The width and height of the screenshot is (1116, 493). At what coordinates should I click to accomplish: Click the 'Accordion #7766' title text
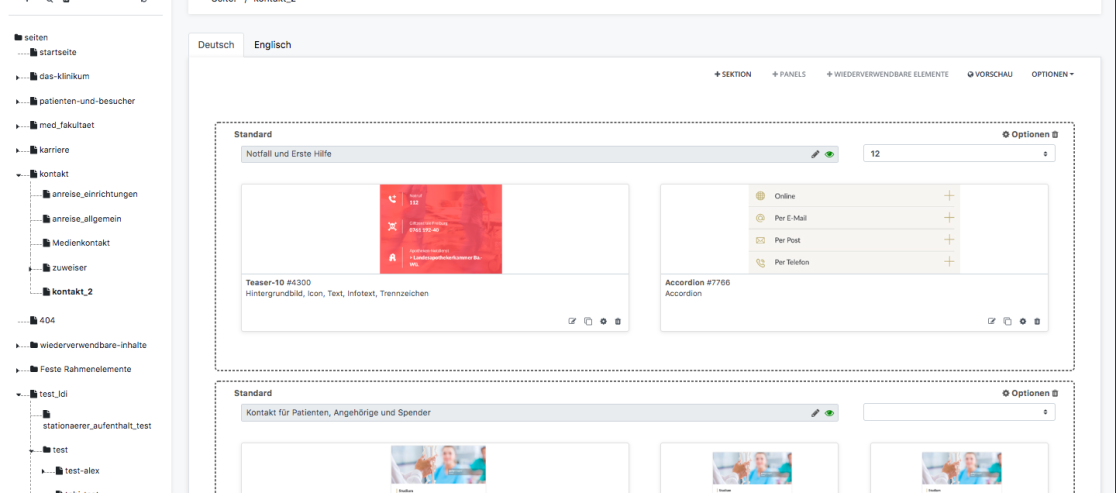697,282
